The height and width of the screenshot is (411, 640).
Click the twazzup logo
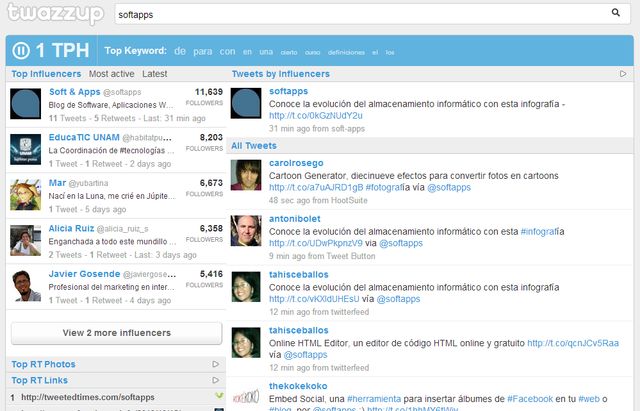[56, 13]
